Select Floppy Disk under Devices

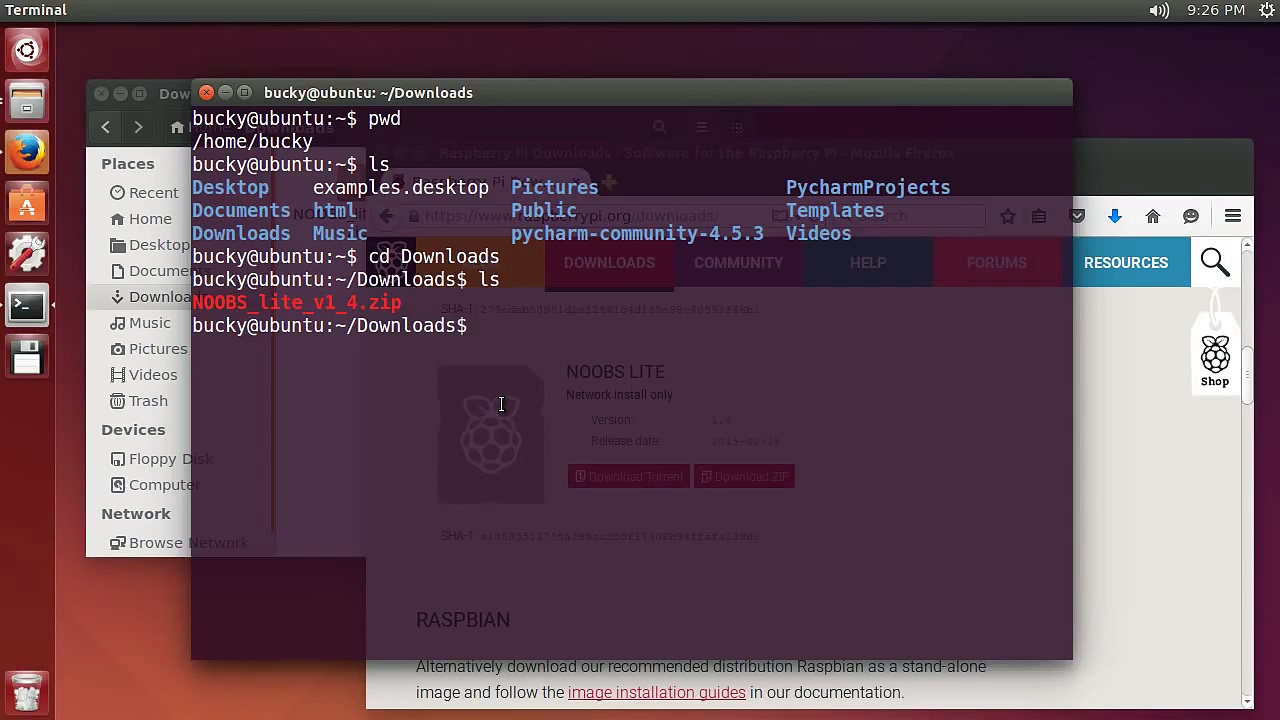click(x=160, y=459)
